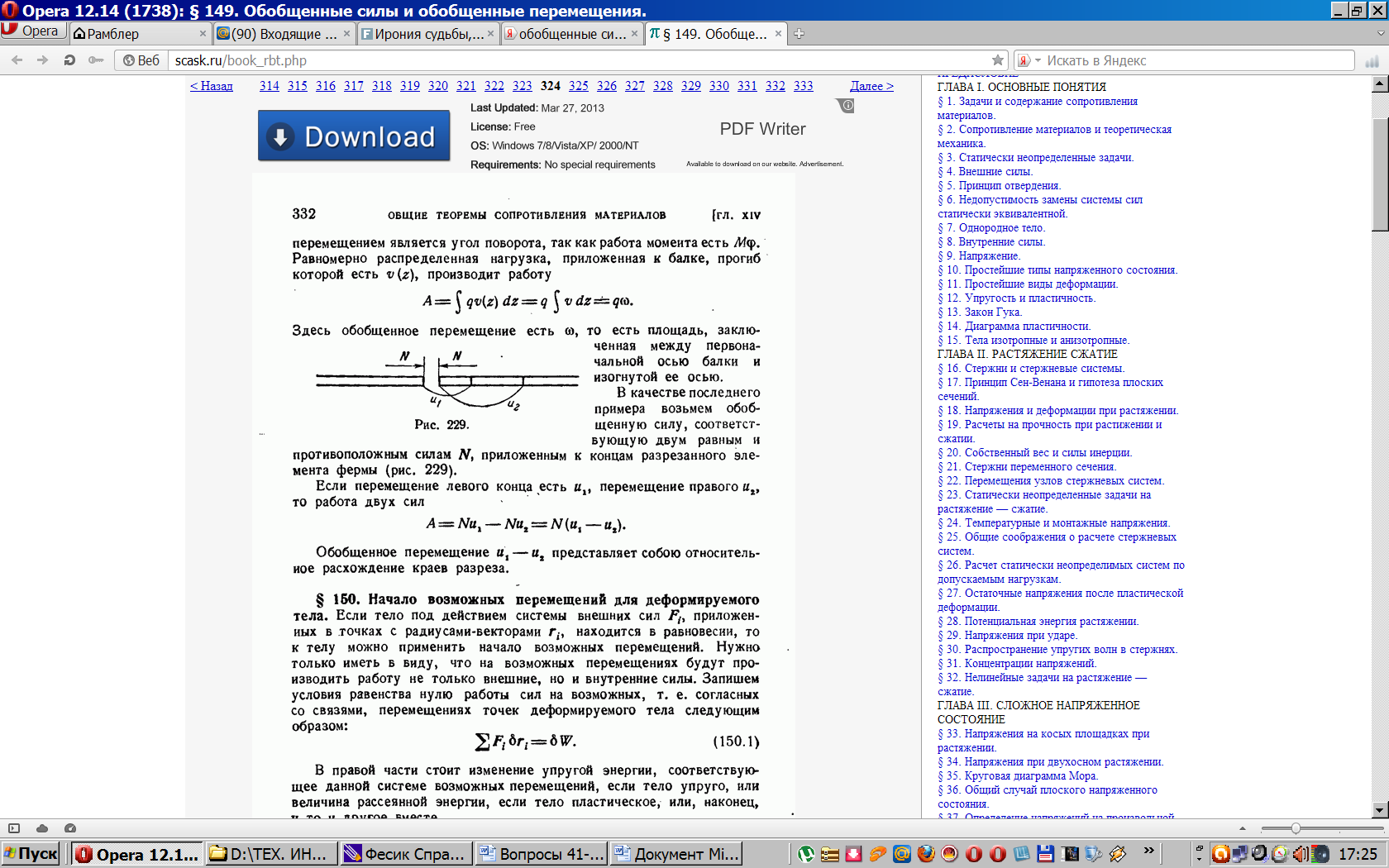Open § 31. Концентрации напряжений link
The image size is (1389, 868).
tap(1017, 664)
